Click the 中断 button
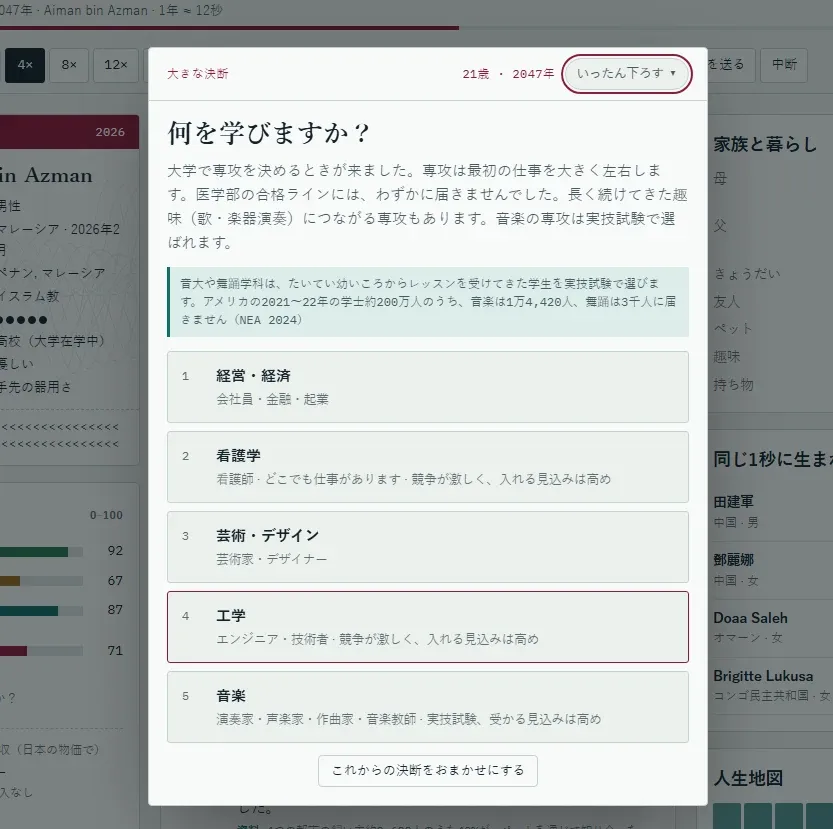Image resolution: width=833 pixels, height=829 pixels. point(784,65)
